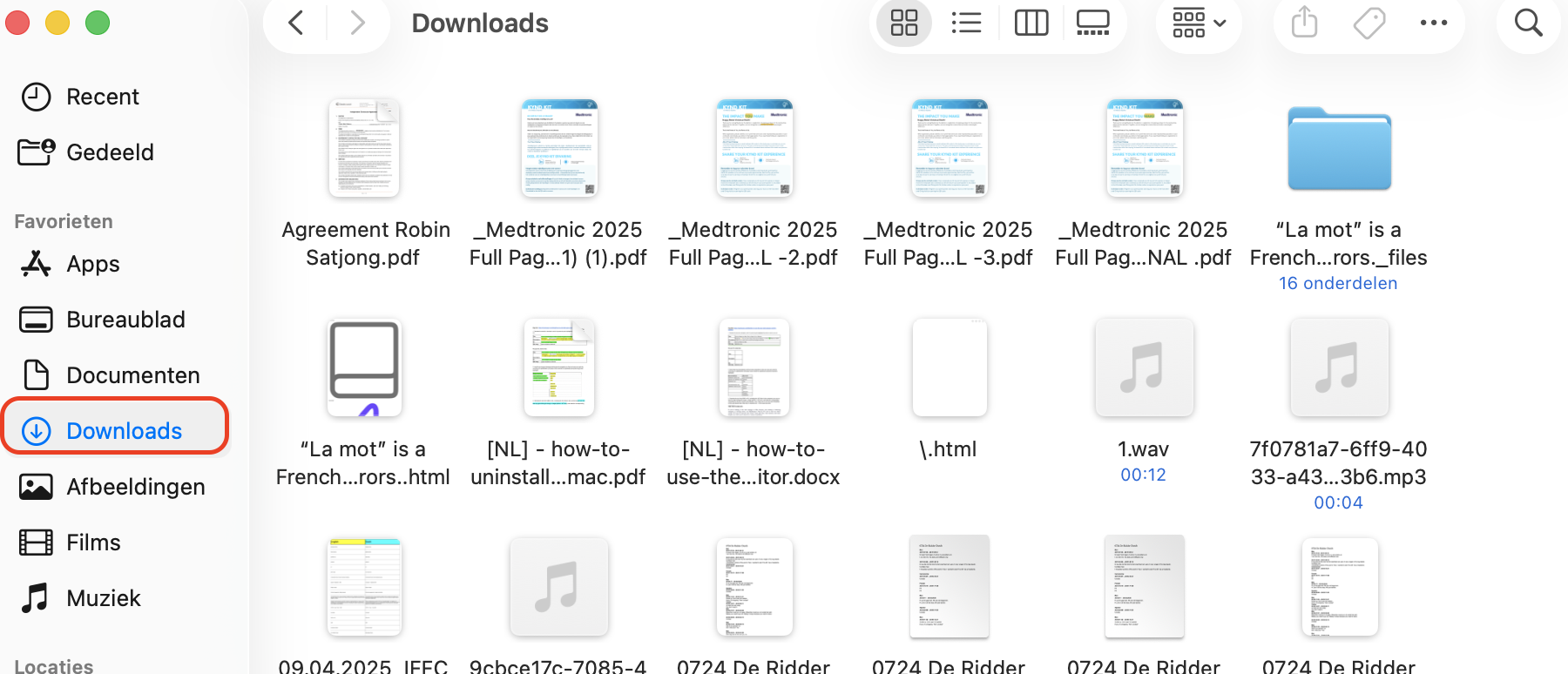1568x674 pixels.
Task: Click the Share toolbar icon
Action: pos(1304,23)
